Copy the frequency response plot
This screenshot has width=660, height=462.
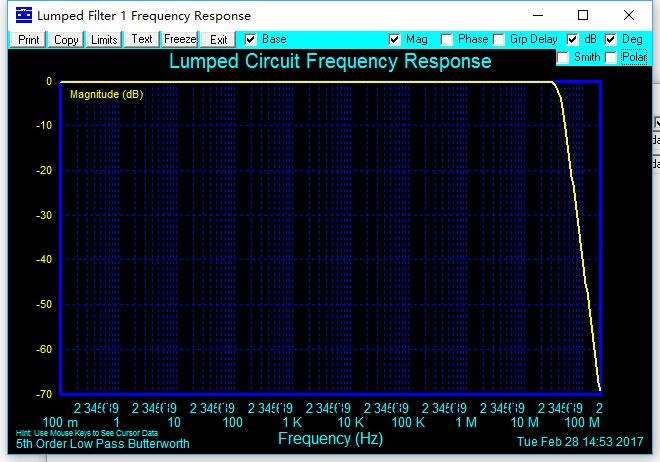[66, 40]
